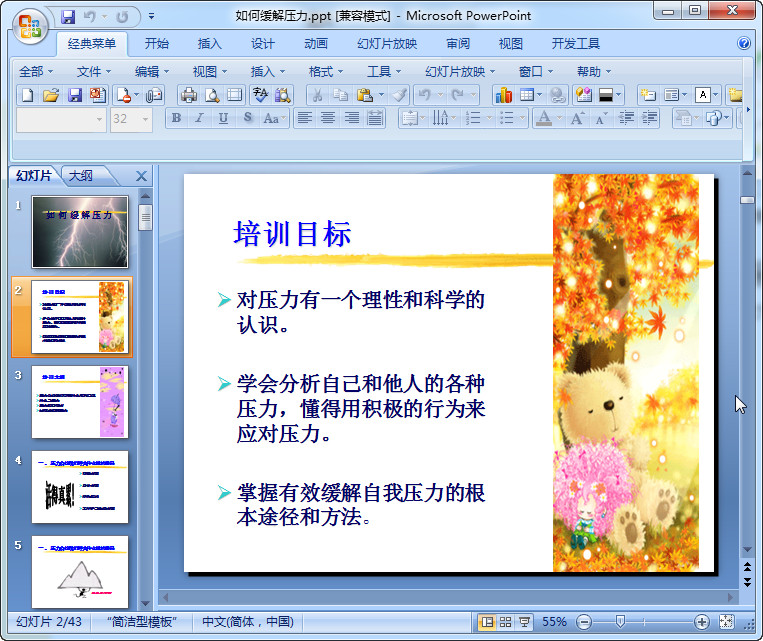The image size is (763, 641).
Task: Open the research books icon
Action: click(283, 95)
